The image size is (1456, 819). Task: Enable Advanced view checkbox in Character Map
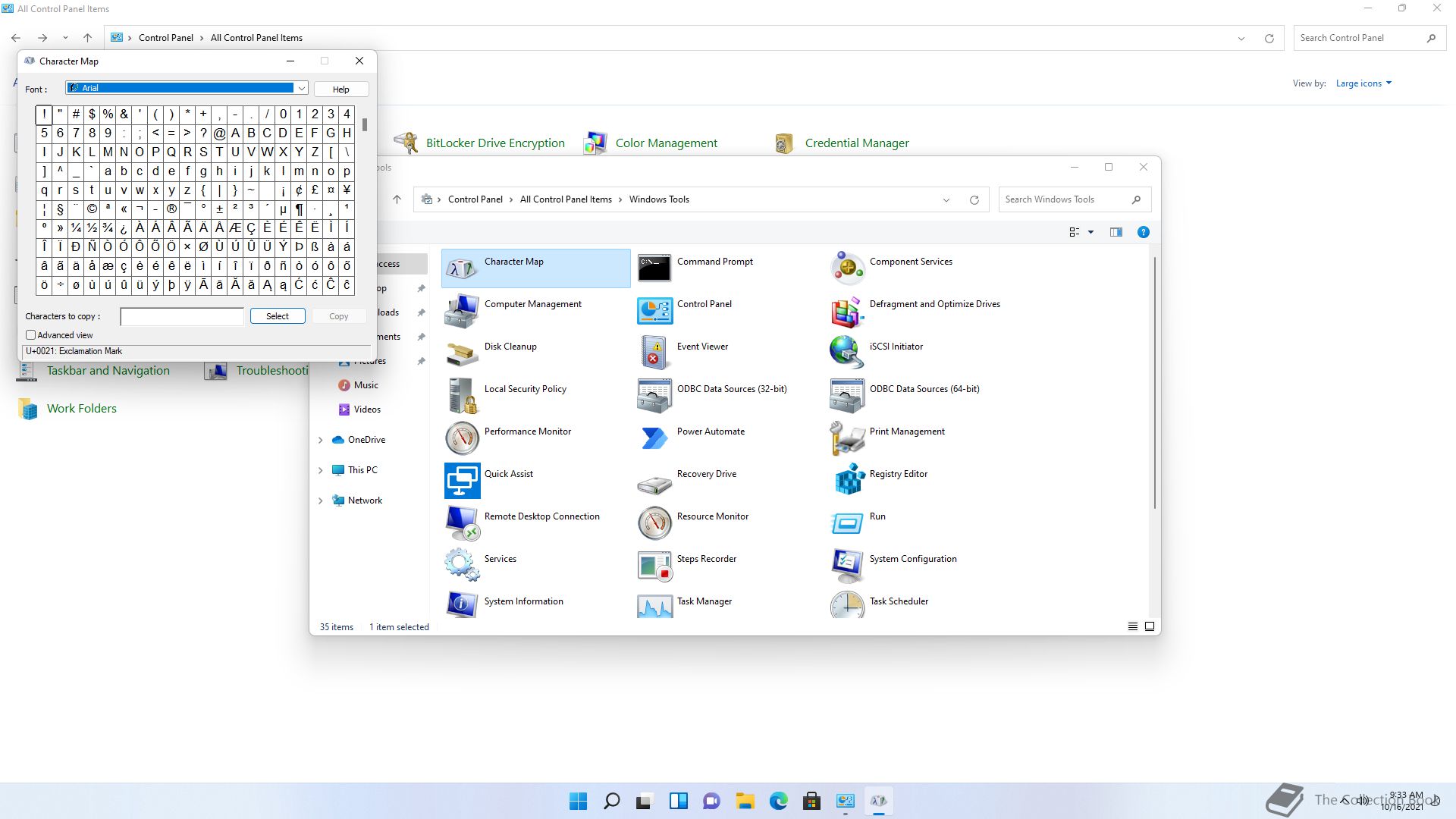[31, 334]
